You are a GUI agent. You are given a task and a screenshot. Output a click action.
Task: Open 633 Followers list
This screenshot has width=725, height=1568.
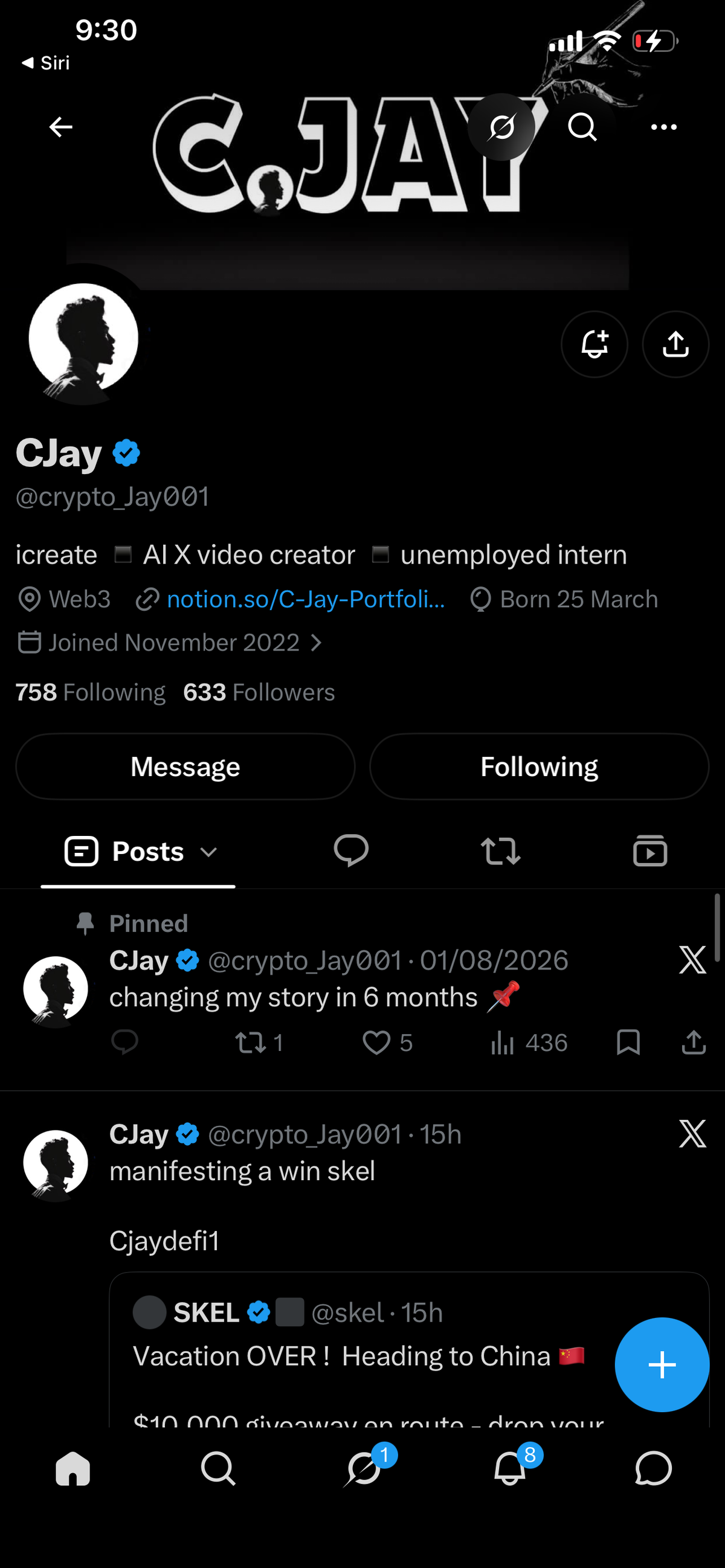click(259, 692)
